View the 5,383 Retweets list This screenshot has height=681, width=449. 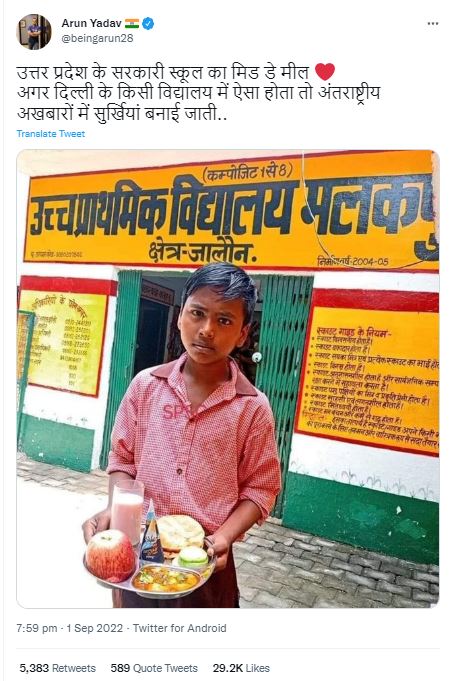[57, 668]
